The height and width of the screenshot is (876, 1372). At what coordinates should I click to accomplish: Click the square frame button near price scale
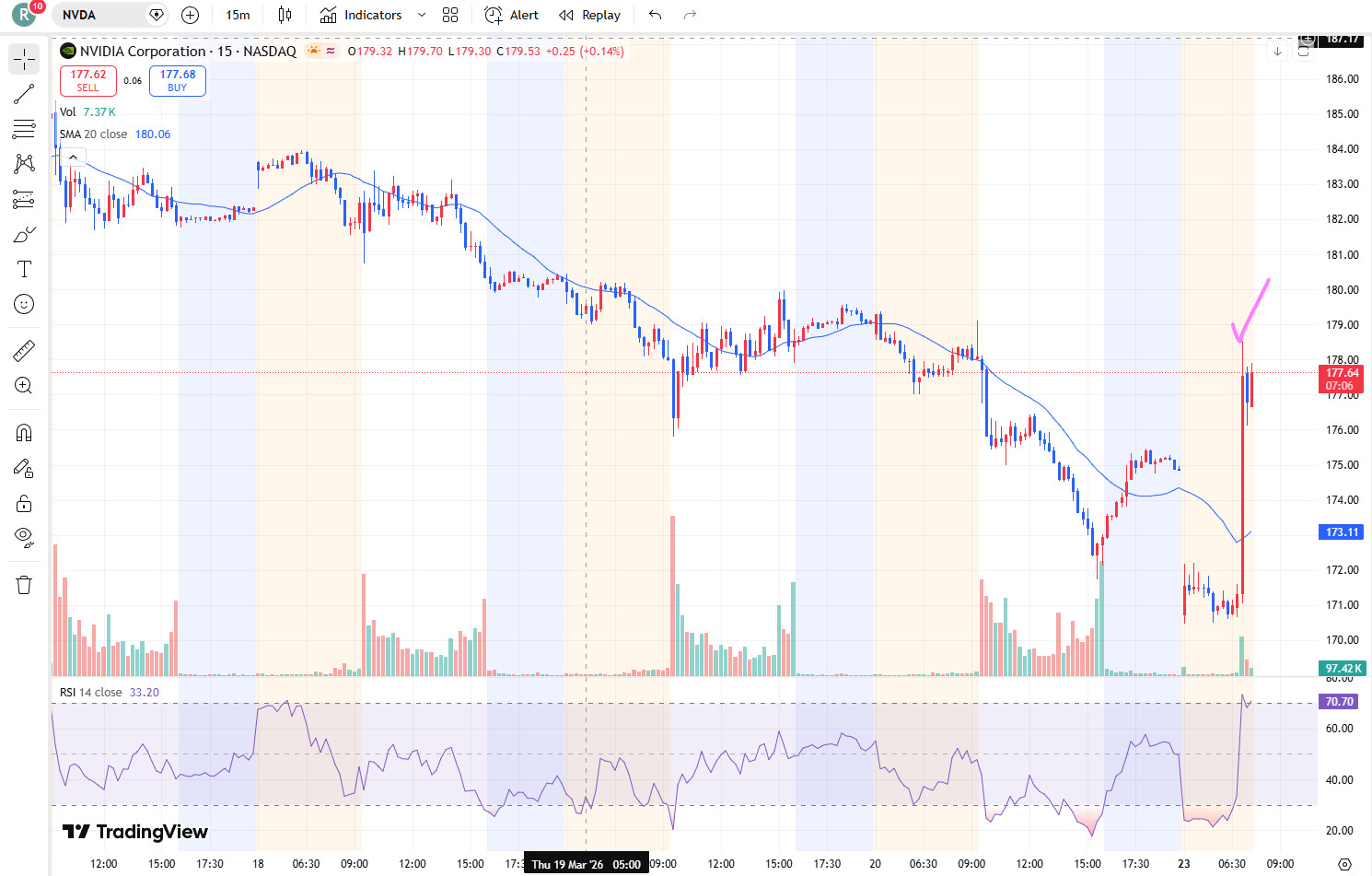coord(1303,52)
